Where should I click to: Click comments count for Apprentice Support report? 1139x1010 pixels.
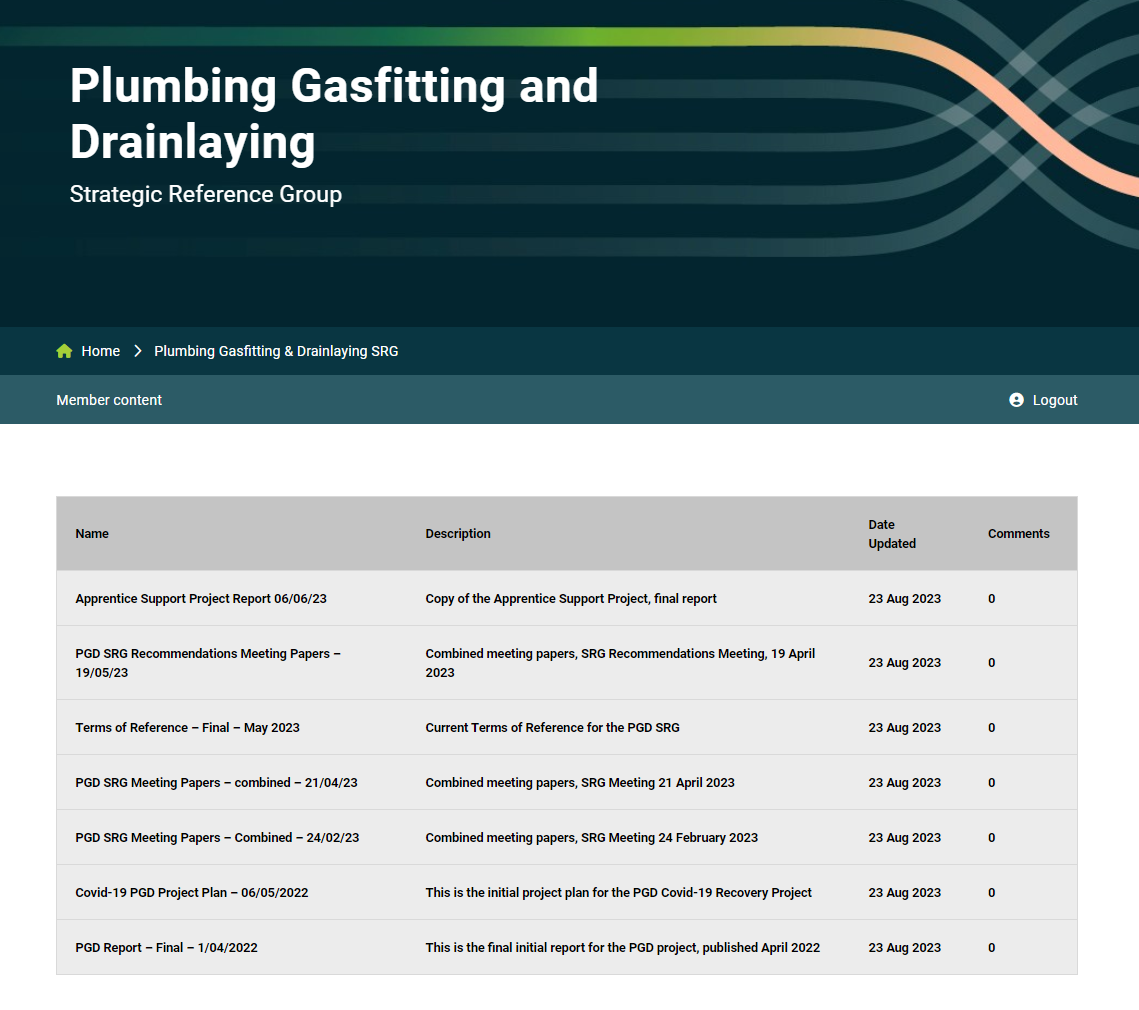point(991,599)
